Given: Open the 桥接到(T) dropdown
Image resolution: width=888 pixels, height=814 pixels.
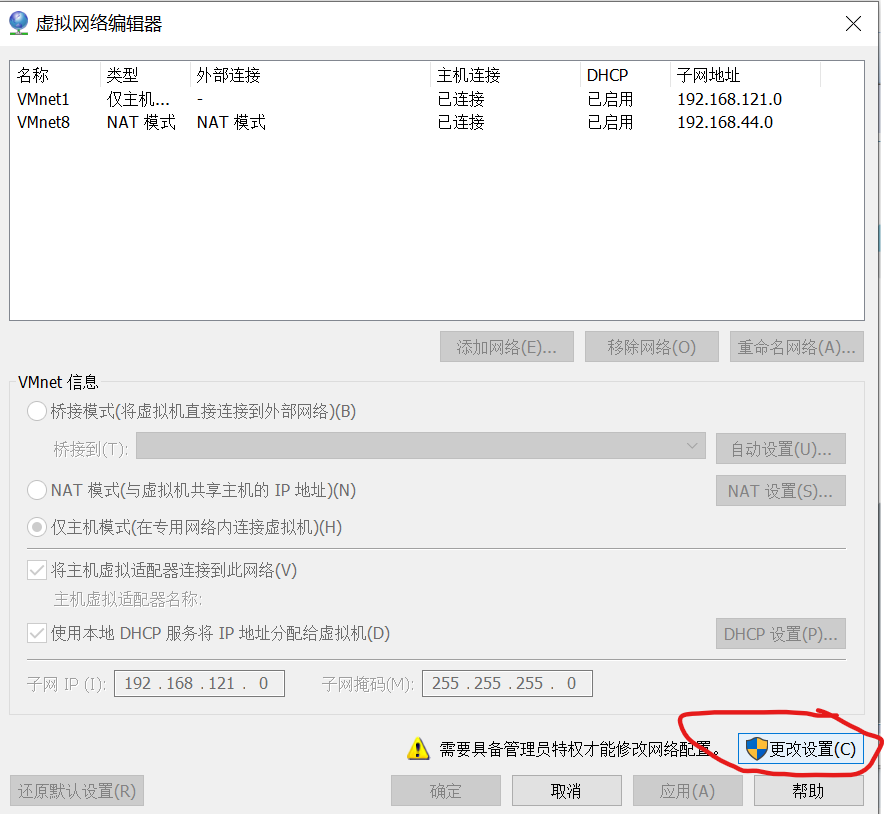Looking at the screenshot, I should 421,446.
